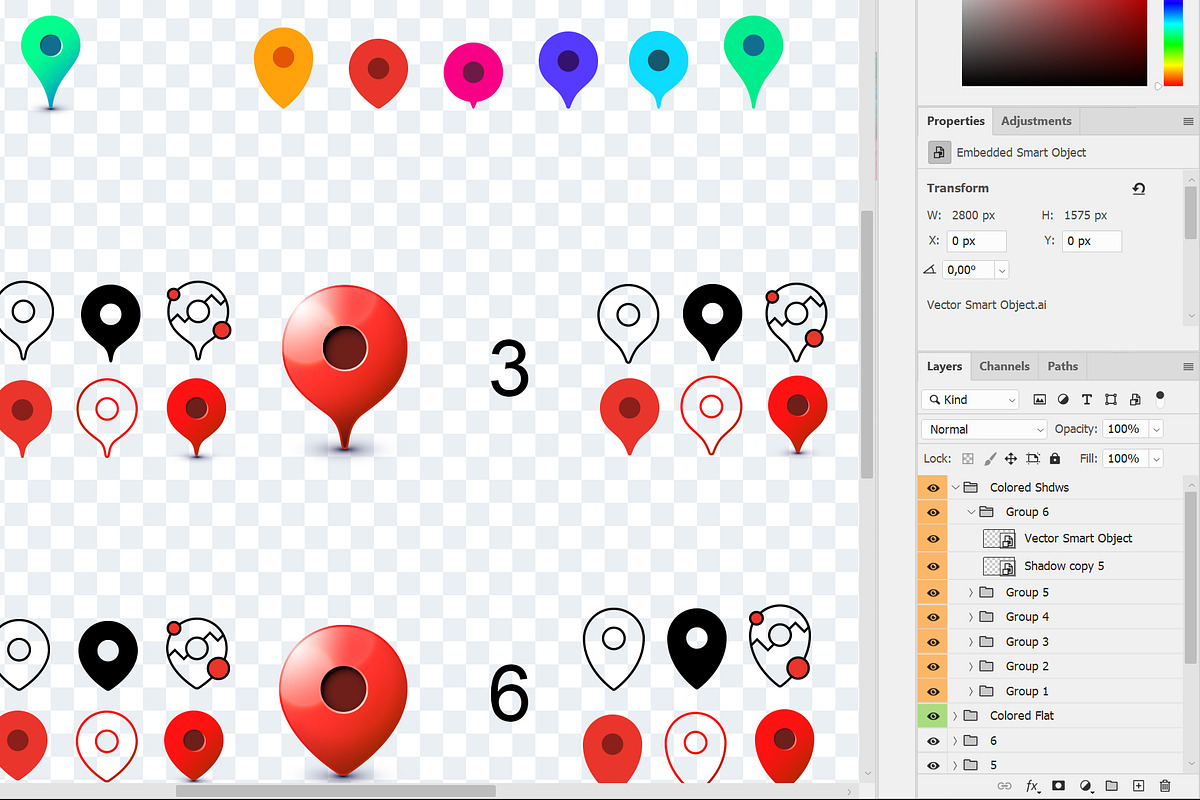Open the Normal blend mode dropdown
This screenshot has height=800, width=1200.
click(983, 429)
